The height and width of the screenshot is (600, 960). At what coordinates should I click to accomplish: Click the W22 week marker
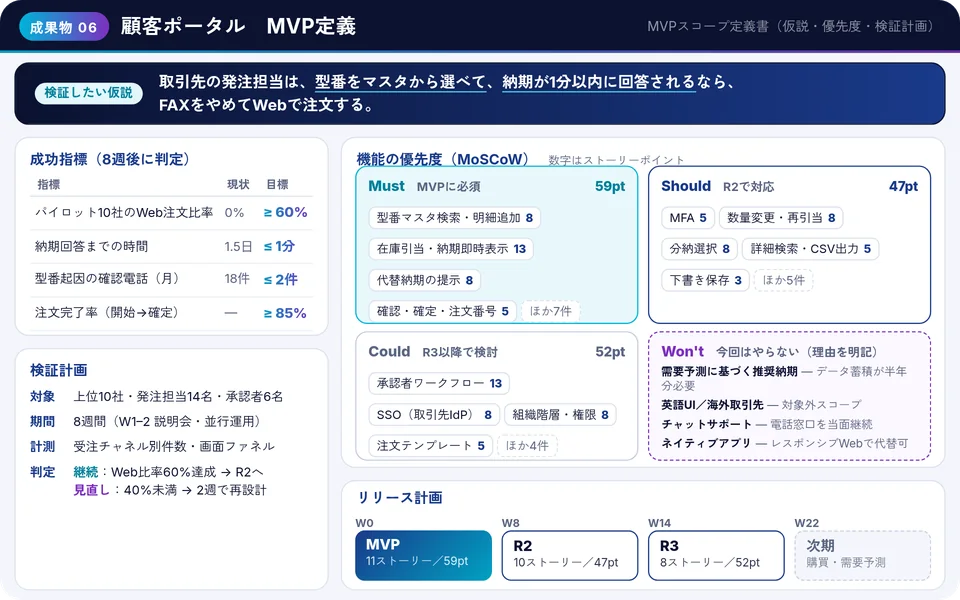coord(806,523)
